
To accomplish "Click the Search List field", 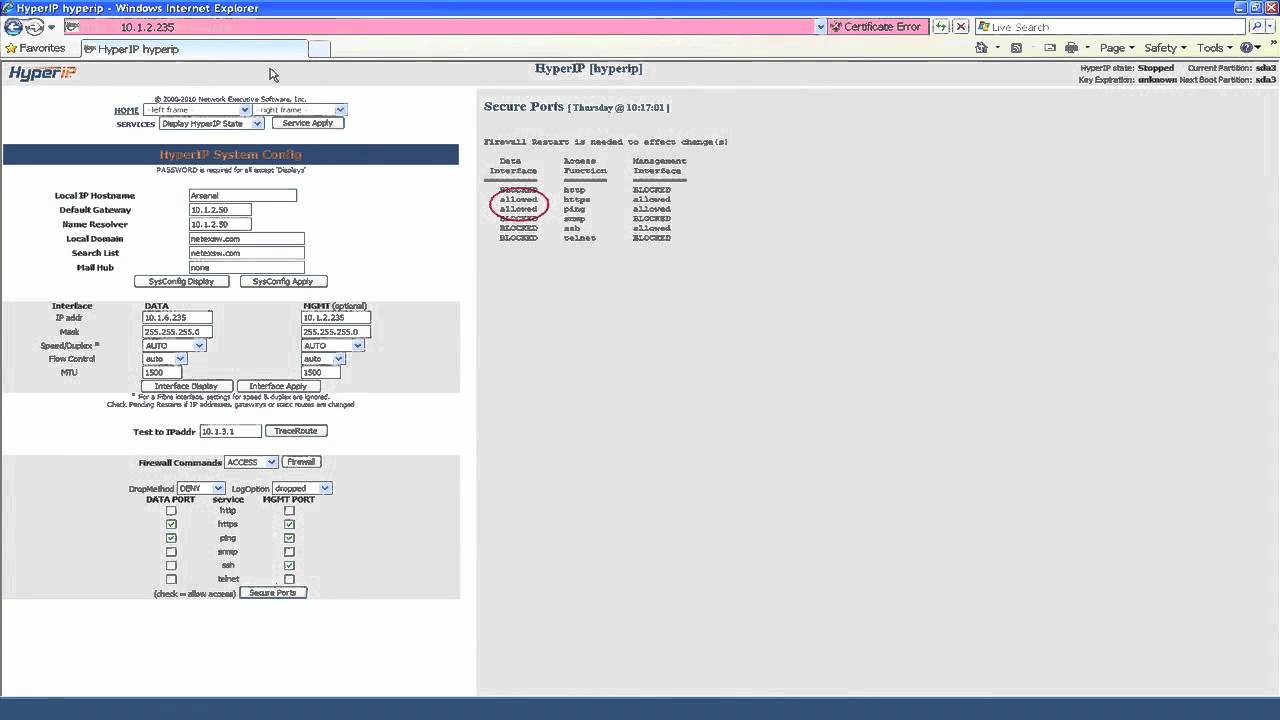I will click(246, 253).
